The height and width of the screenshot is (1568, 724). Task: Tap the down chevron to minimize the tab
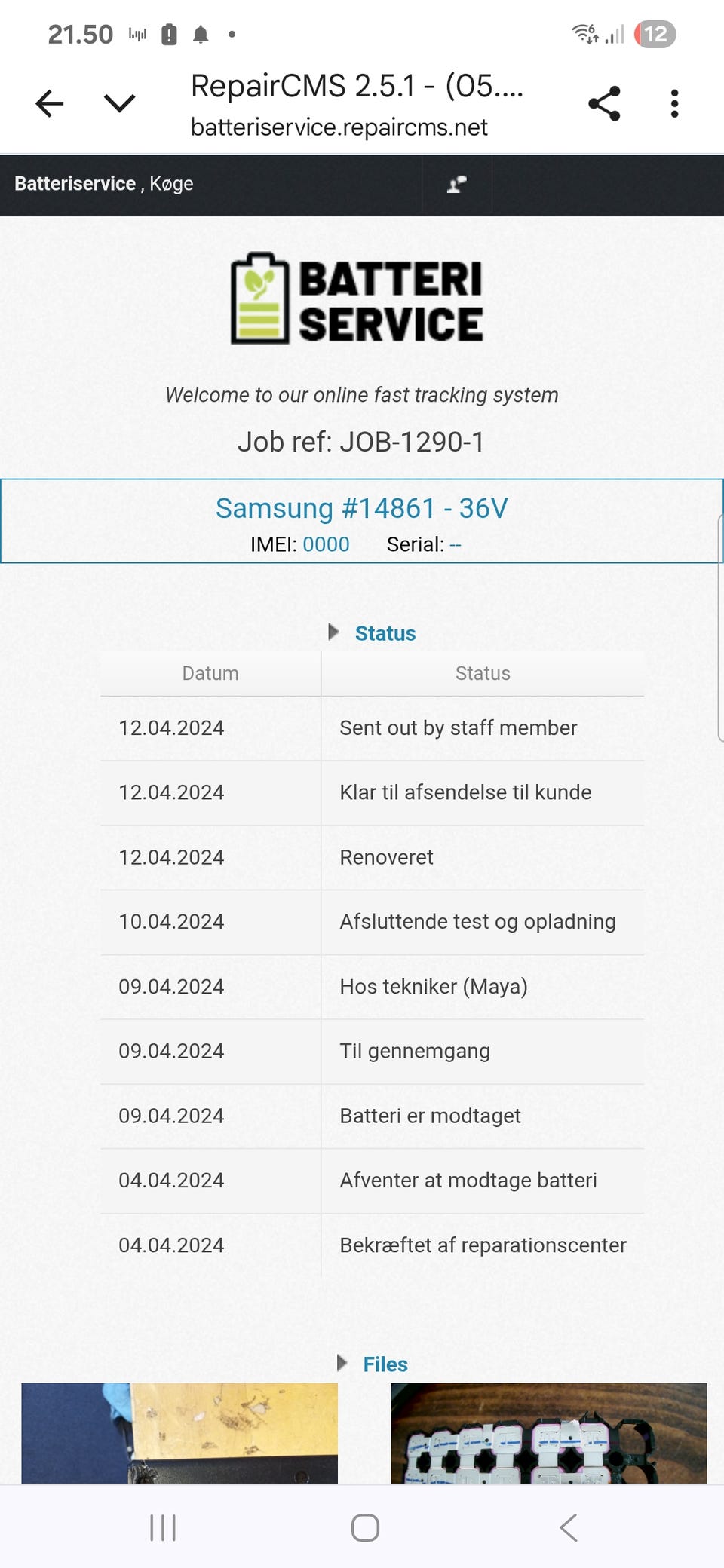click(x=119, y=103)
